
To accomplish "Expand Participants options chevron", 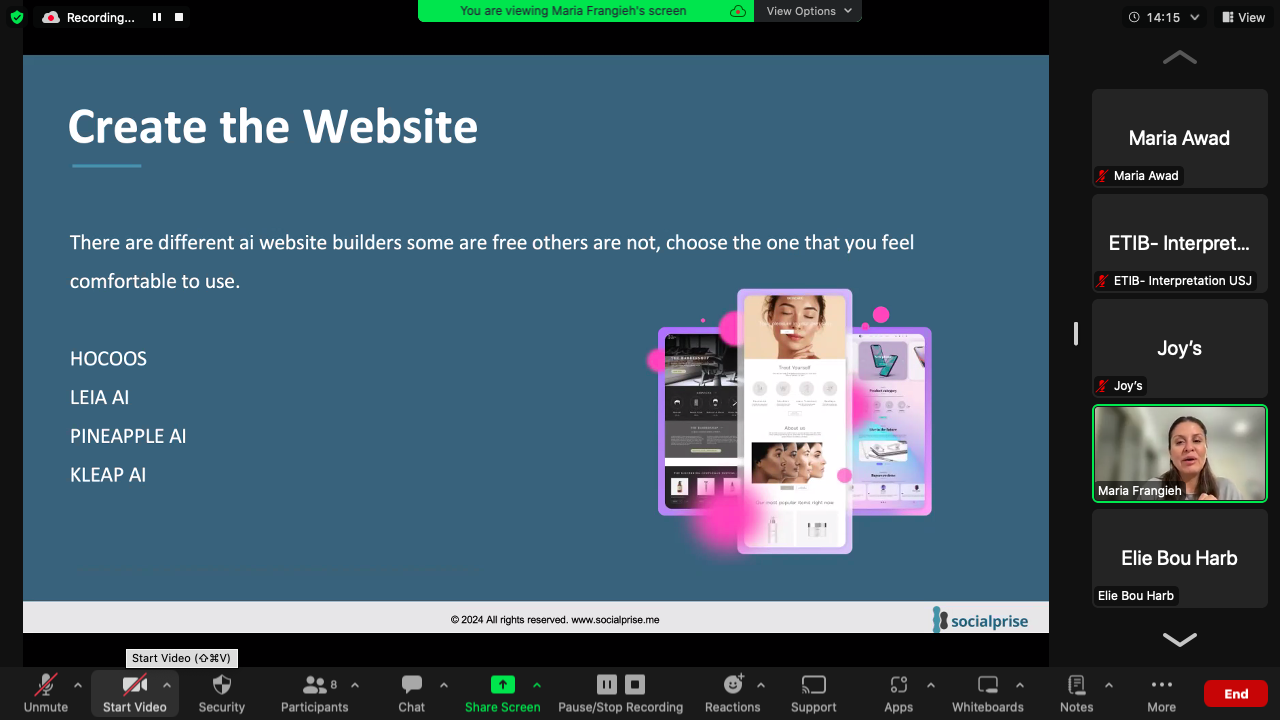I will [355, 685].
